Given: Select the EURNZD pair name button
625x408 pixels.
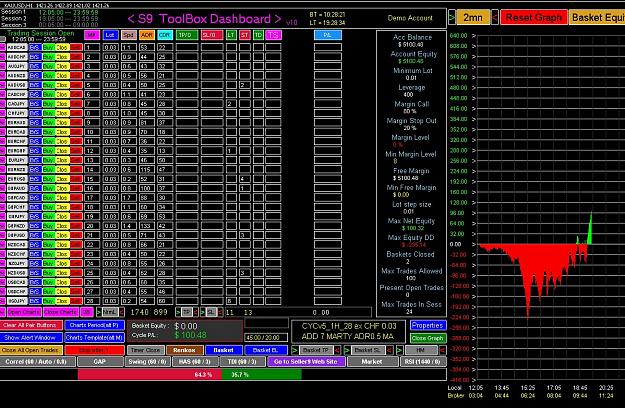Looking at the screenshot, I should coord(17,169).
